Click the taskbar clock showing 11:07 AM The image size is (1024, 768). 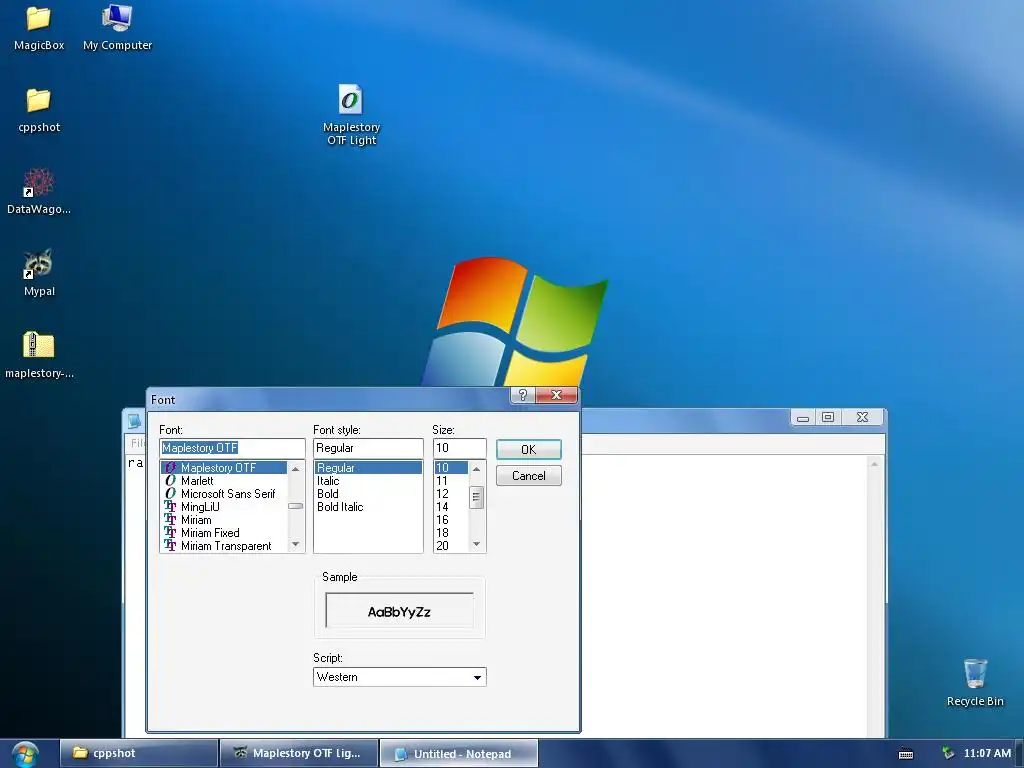pos(987,753)
